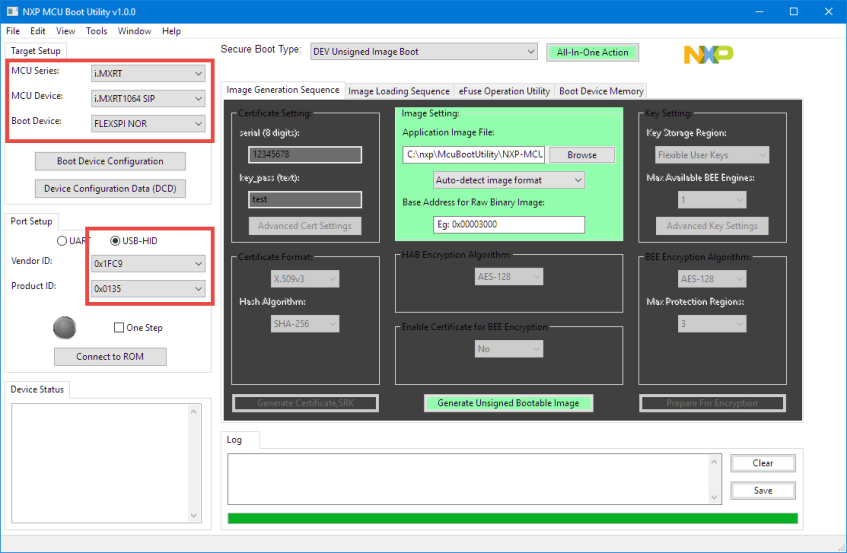Click the Boot Device Configuration button

[110, 161]
